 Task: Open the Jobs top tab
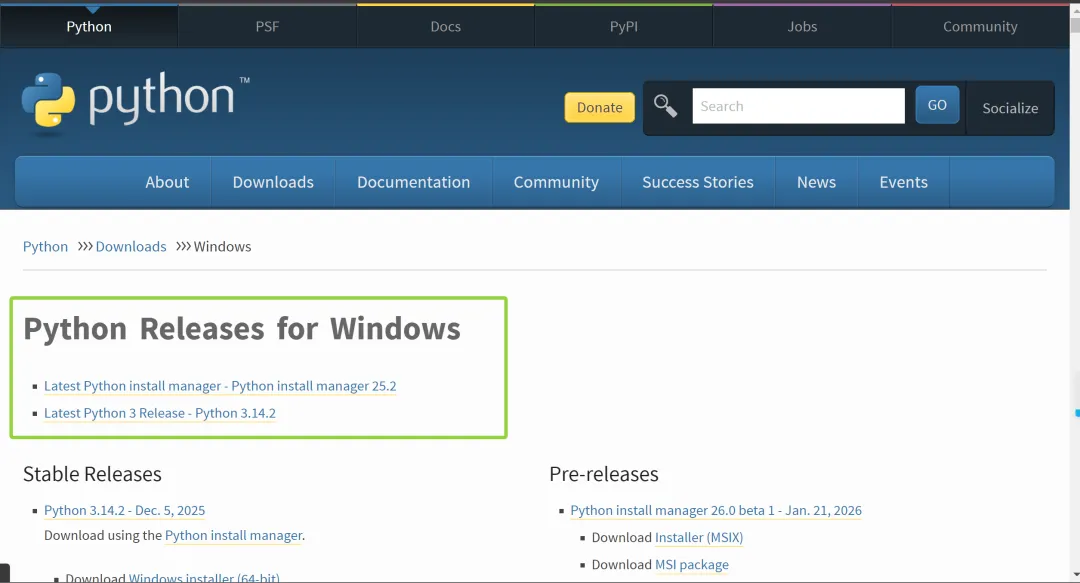[802, 26]
